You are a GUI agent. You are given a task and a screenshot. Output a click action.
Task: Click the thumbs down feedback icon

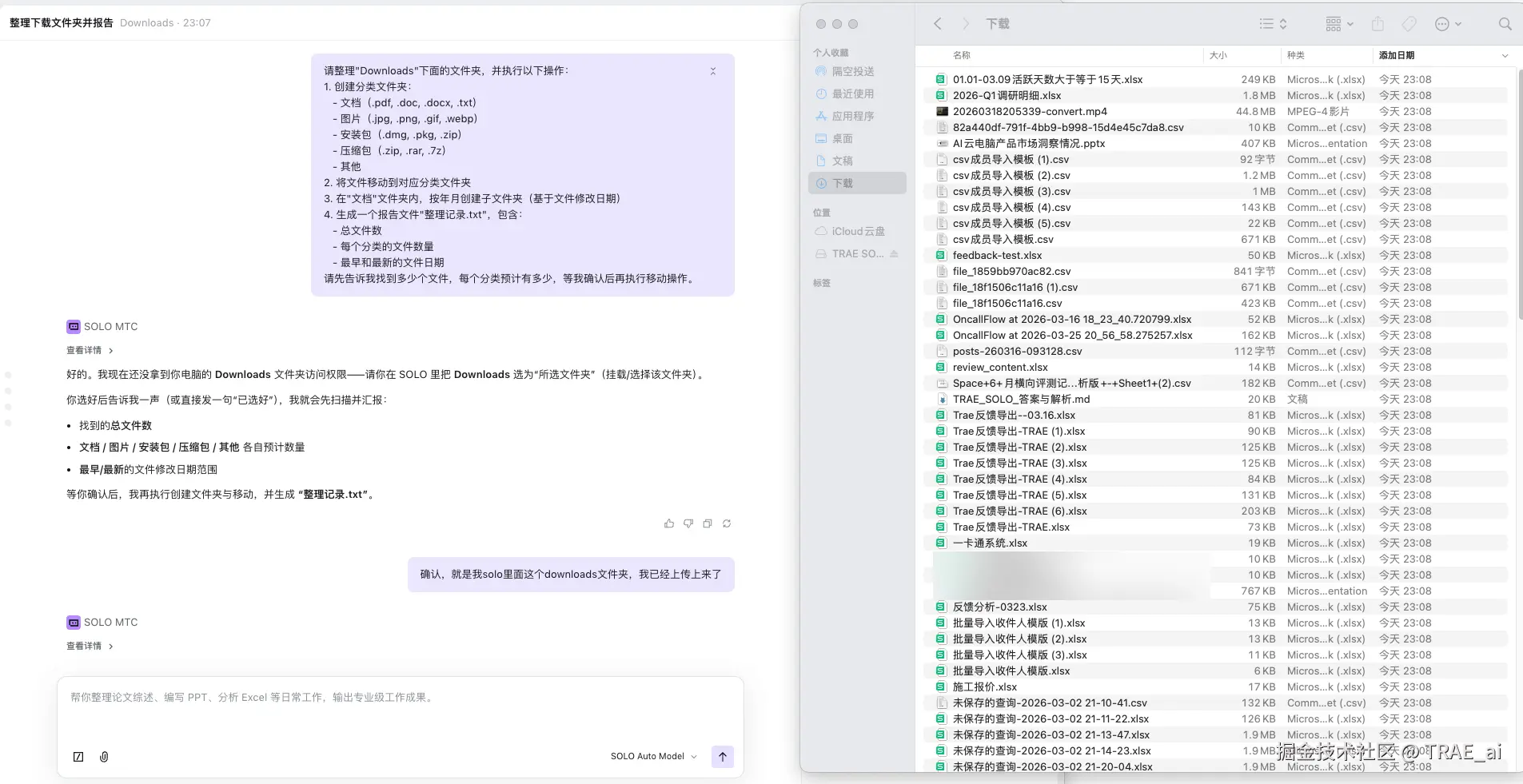(688, 523)
